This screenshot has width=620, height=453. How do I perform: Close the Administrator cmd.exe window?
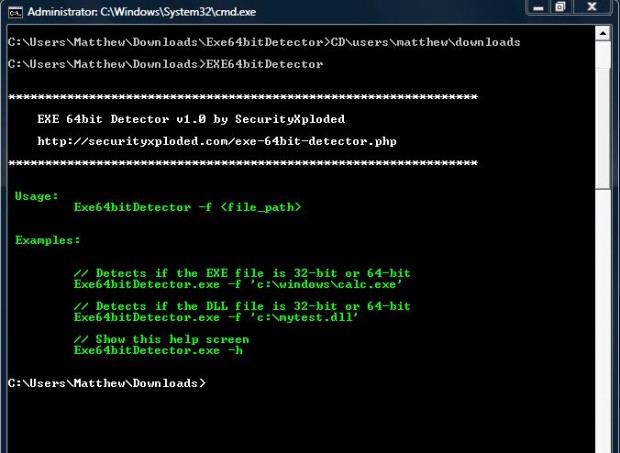[x=592, y=7]
